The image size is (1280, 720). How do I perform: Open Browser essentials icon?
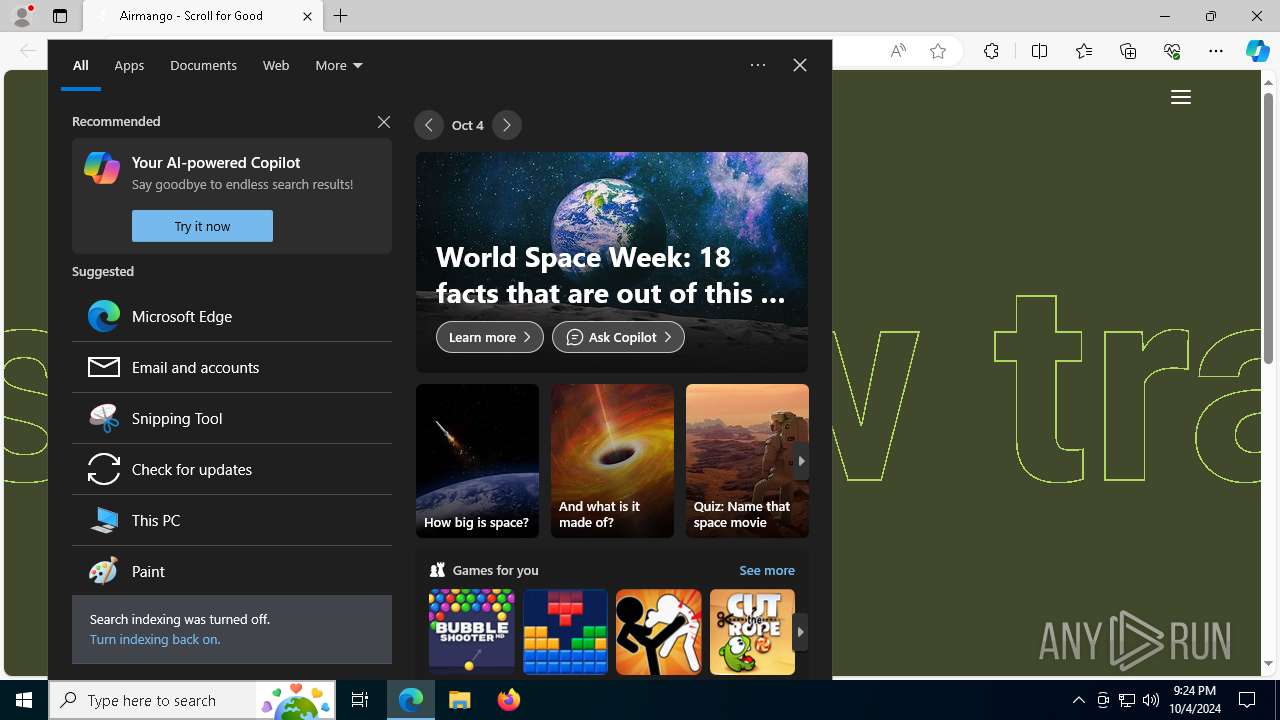[x=1172, y=51]
